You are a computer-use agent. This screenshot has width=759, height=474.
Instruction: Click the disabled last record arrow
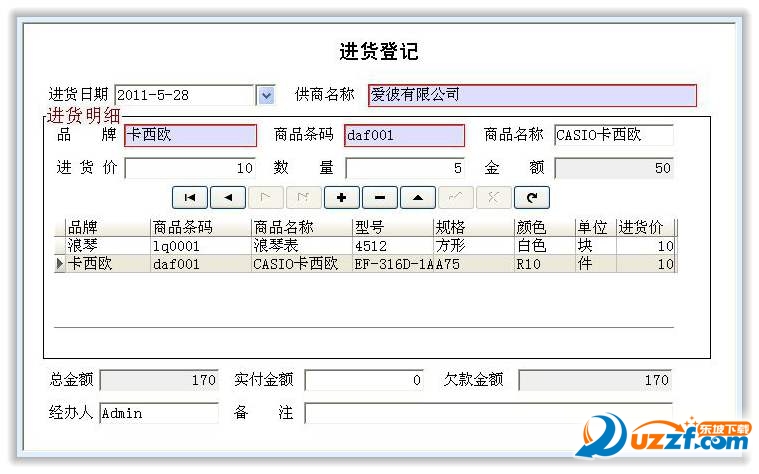pyautogui.click(x=304, y=198)
